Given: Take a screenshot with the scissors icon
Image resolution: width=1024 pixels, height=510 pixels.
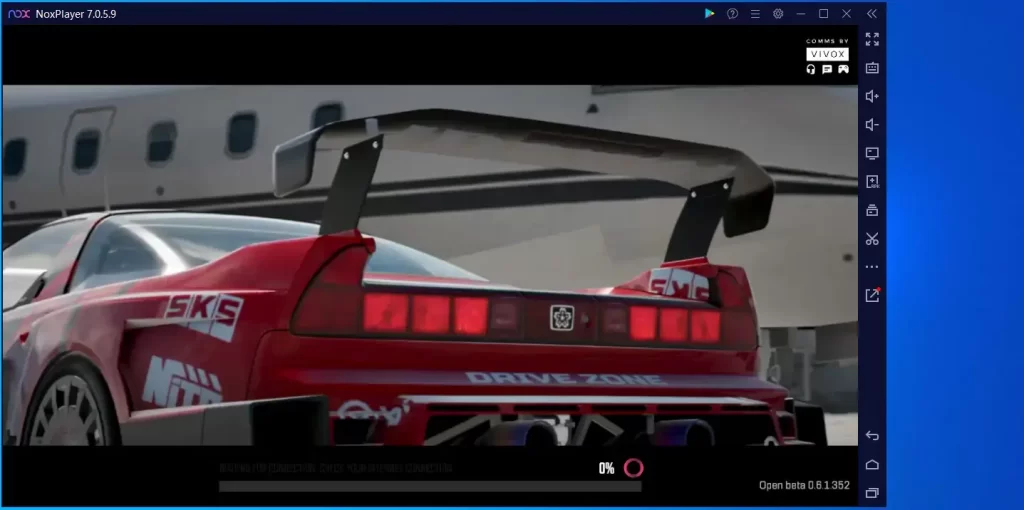Looking at the screenshot, I should point(872,239).
